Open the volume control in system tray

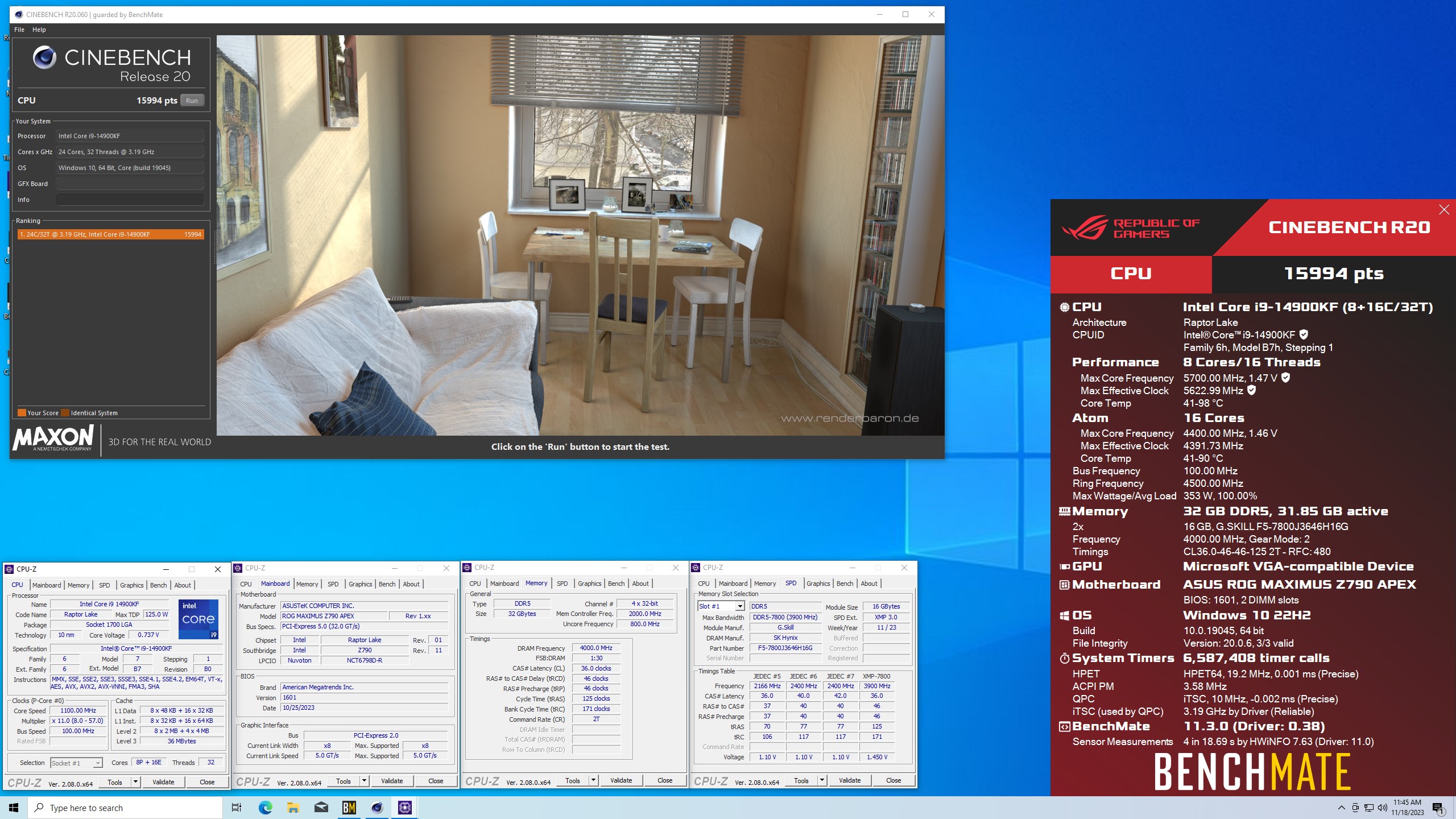pos(1382,808)
